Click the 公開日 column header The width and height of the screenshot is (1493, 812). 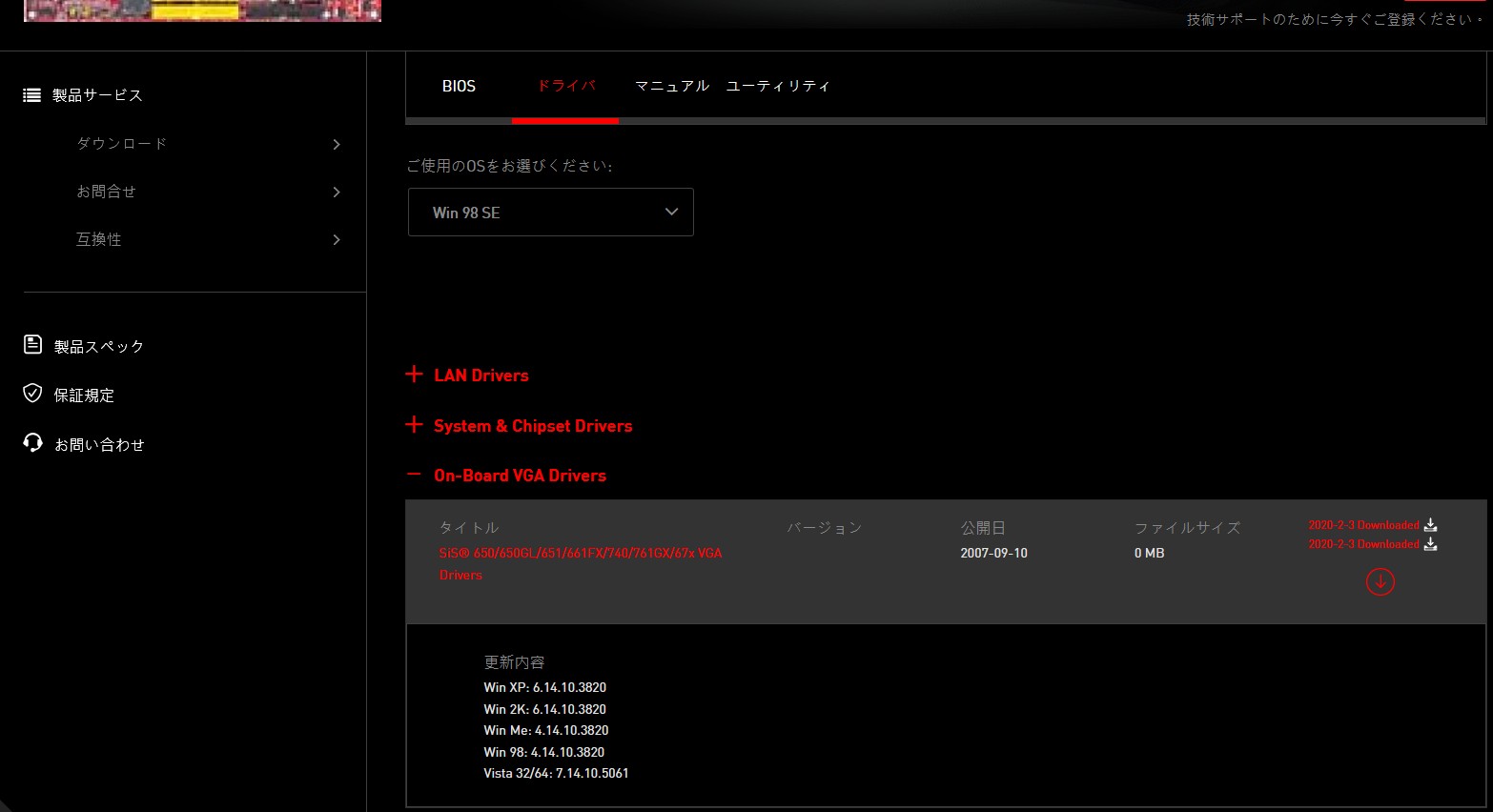click(x=983, y=527)
